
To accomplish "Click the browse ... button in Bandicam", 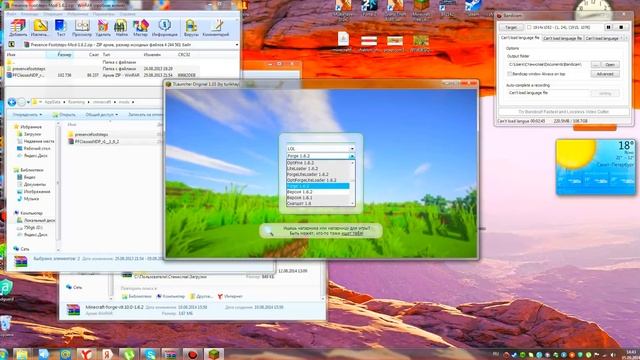I will [596, 64].
